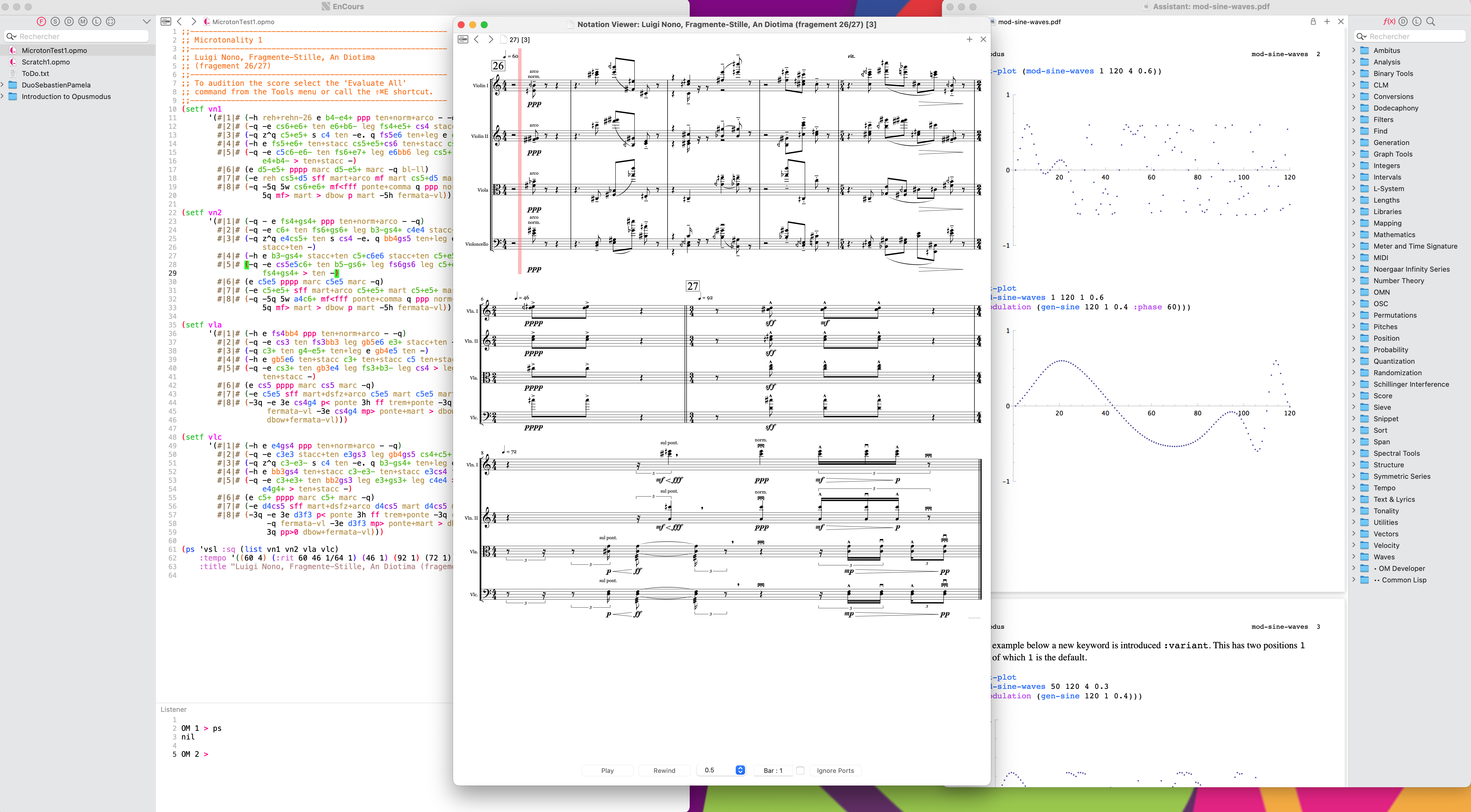The width and height of the screenshot is (1471, 812).
Task: Open ToDo.txt in the navigator
Action: tap(35, 74)
